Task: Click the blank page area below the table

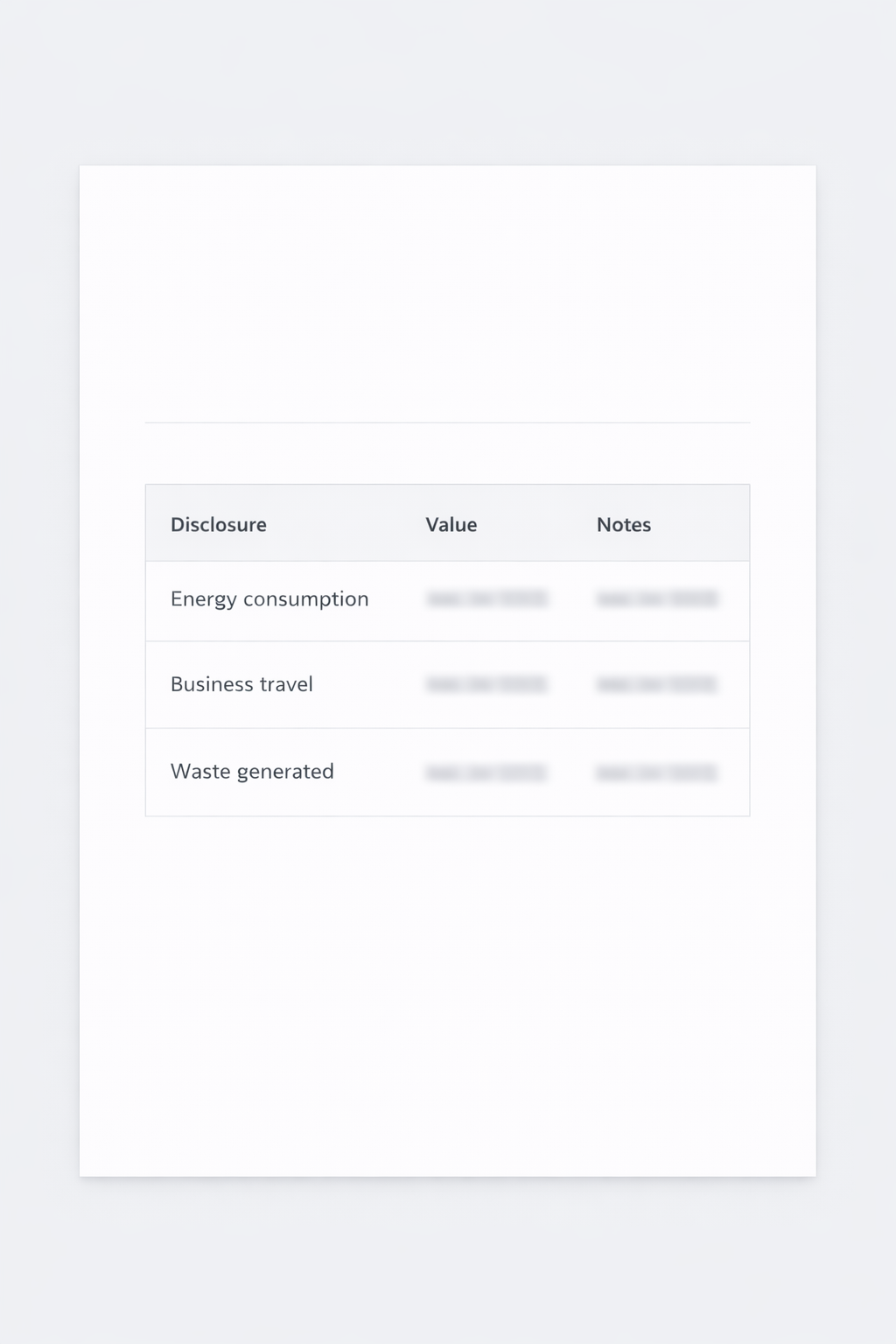Action: point(447,989)
